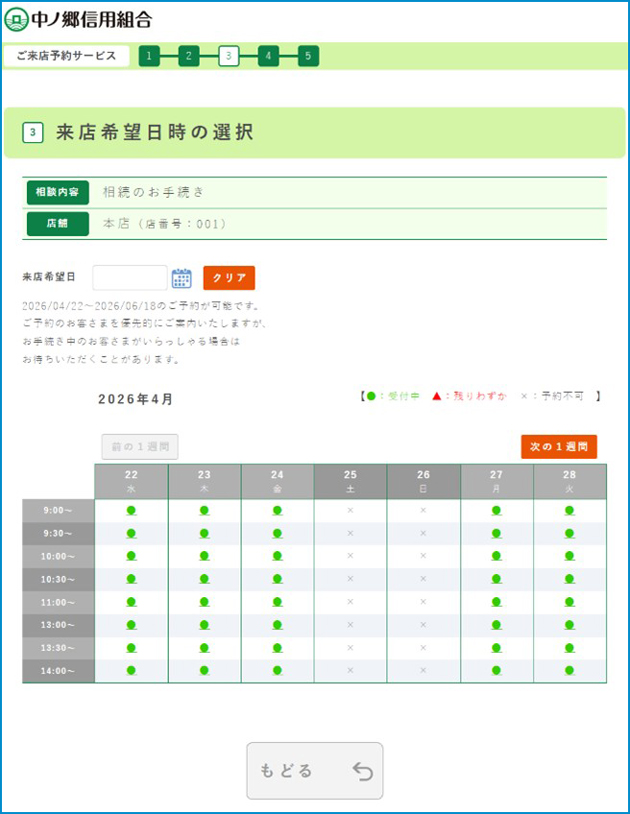Click the 店舗 label badge
The image size is (630, 814).
tap(58, 224)
